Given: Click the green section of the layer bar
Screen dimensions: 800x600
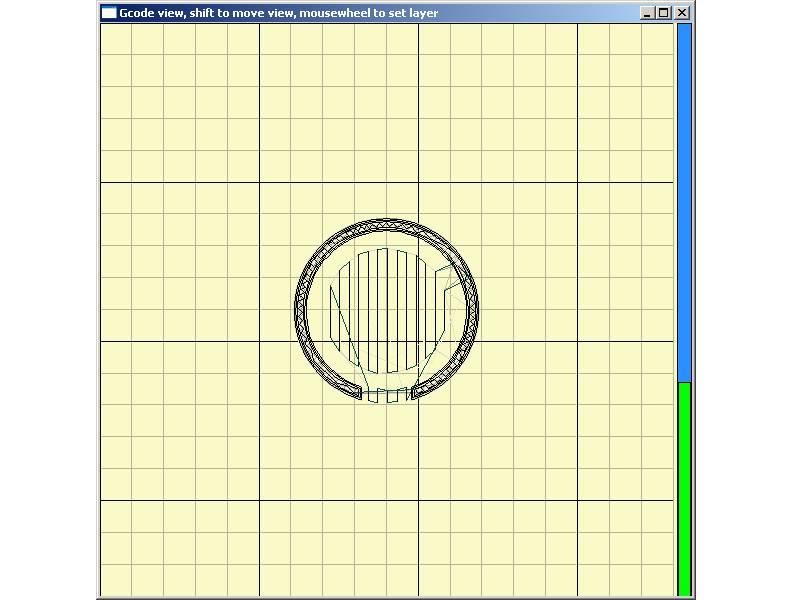Looking at the screenshot, I should [684, 488].
